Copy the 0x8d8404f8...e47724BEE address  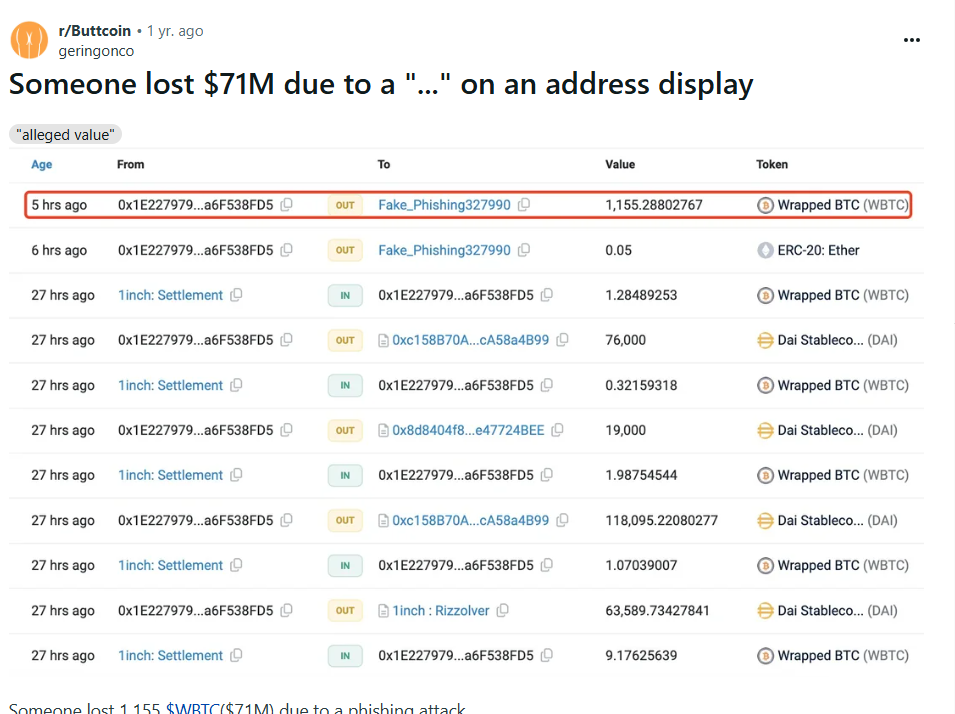pyautogui.click(x=557, y=430)
